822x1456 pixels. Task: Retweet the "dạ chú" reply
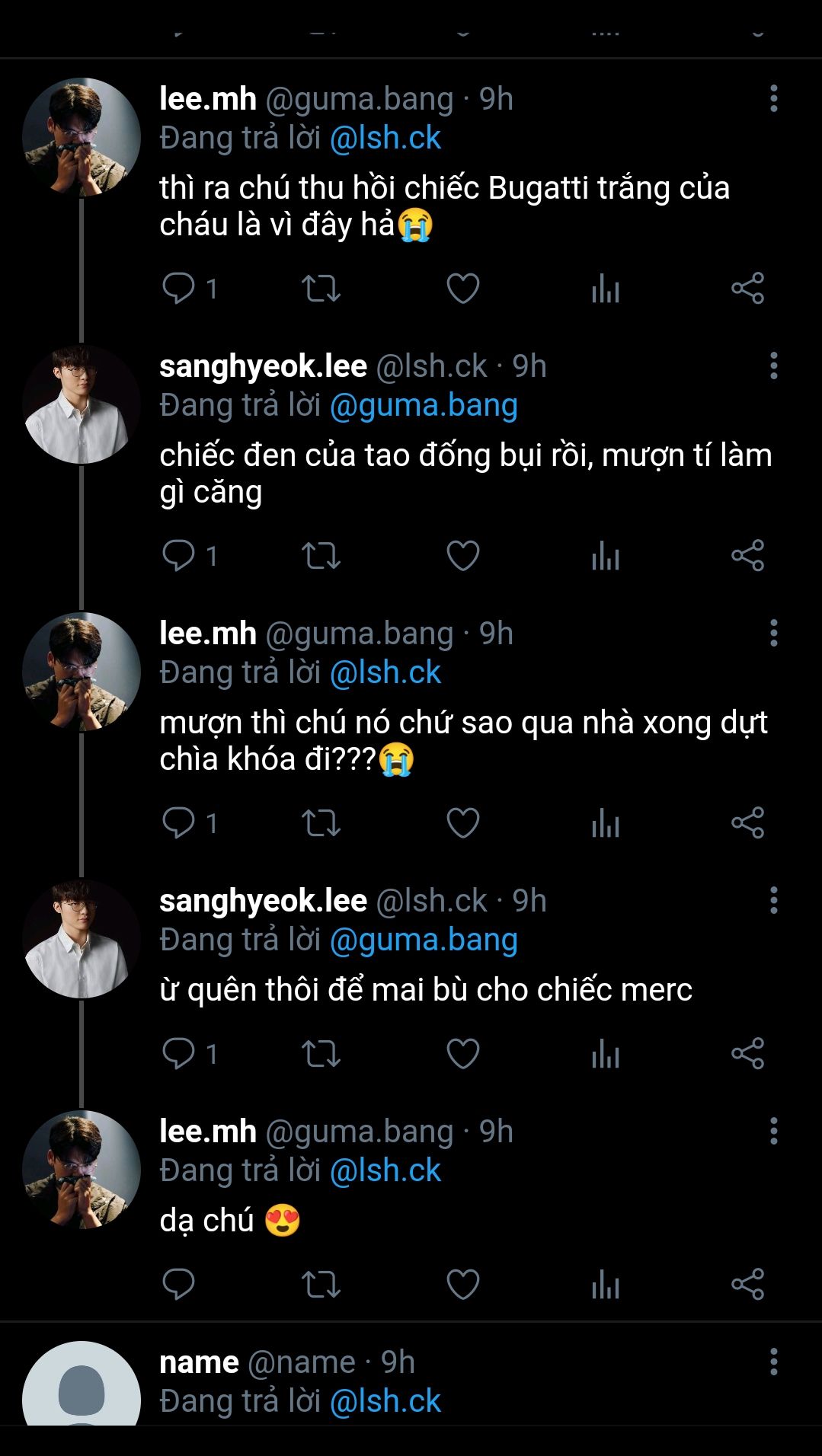pos(321,1285)
